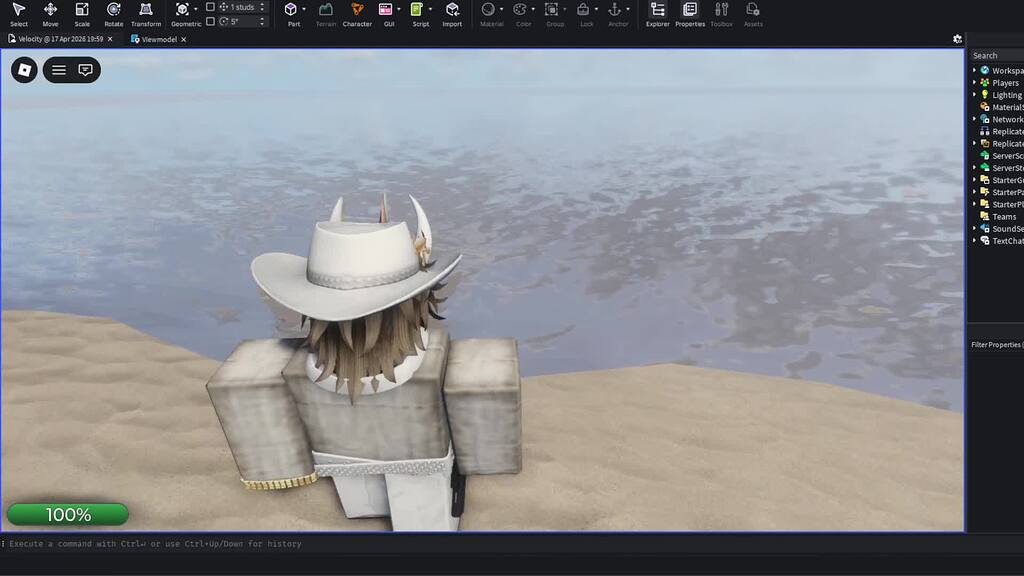This screenshot has height=576, width=1024.
Task: Open the Terrain editor
Action: tap(325, 14)
